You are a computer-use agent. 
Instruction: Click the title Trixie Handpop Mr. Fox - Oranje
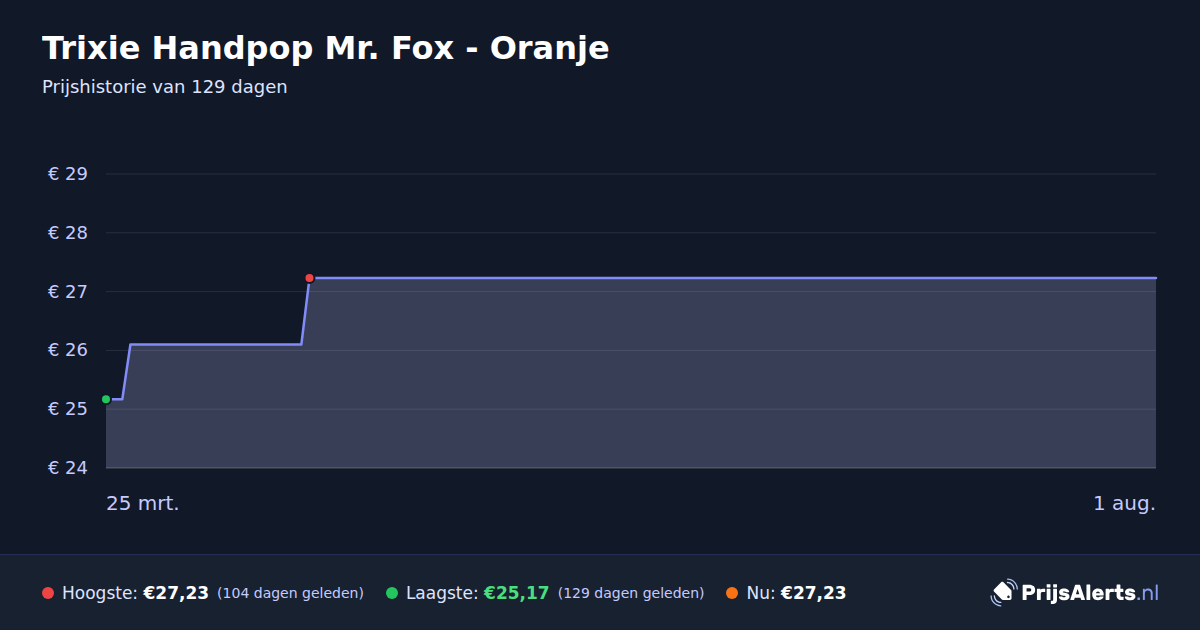[325, 47]
